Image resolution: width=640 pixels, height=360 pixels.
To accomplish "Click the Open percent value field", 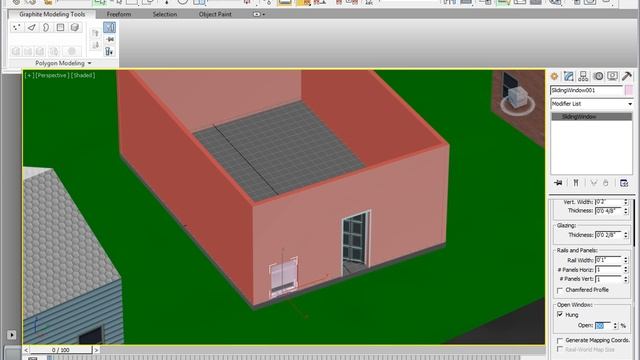I will (604, 326).
